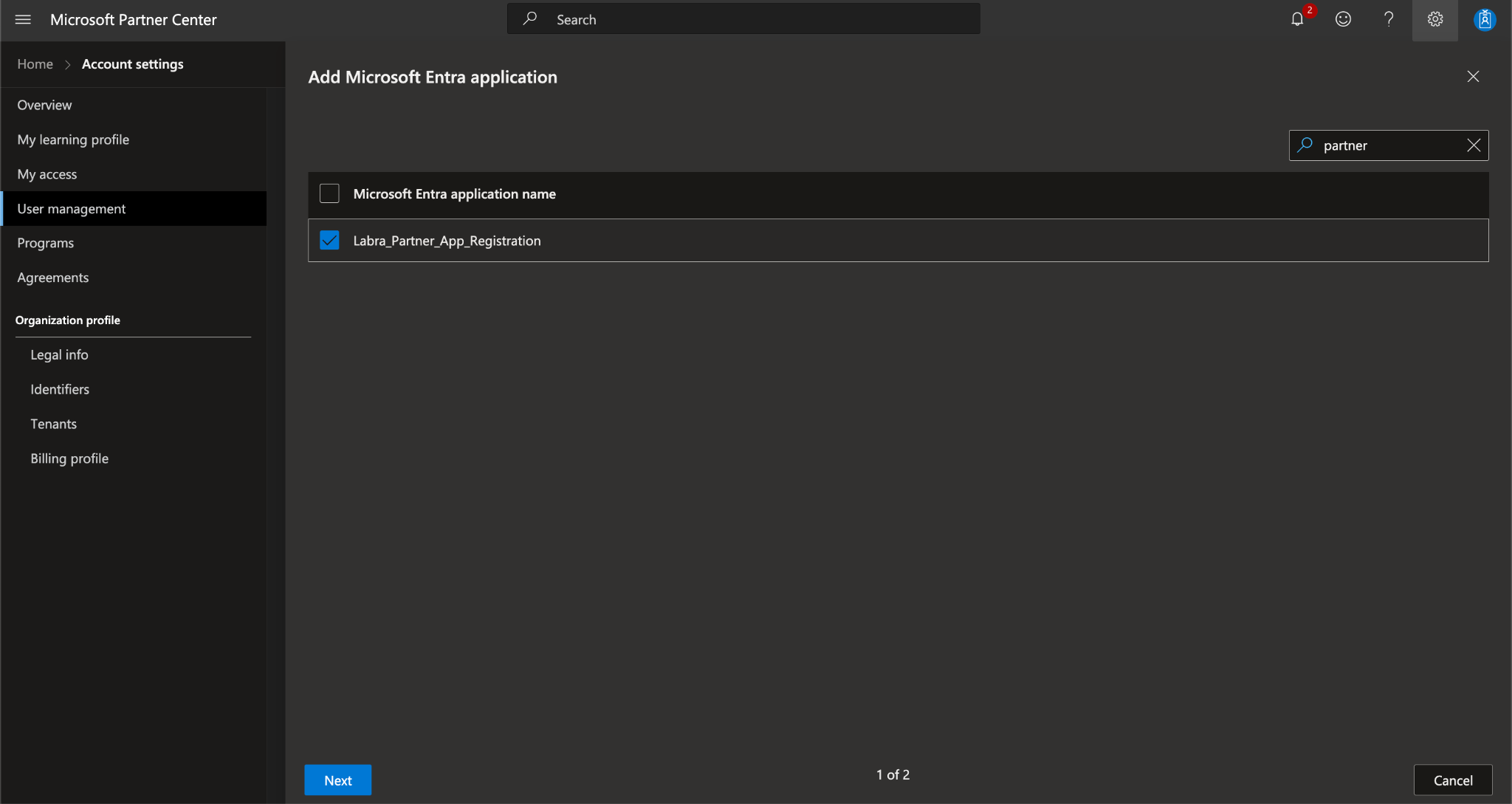Viewport: 1512px width, 804px height.
Task: Open the notifications bell
Action: [x=1297, y=20]
